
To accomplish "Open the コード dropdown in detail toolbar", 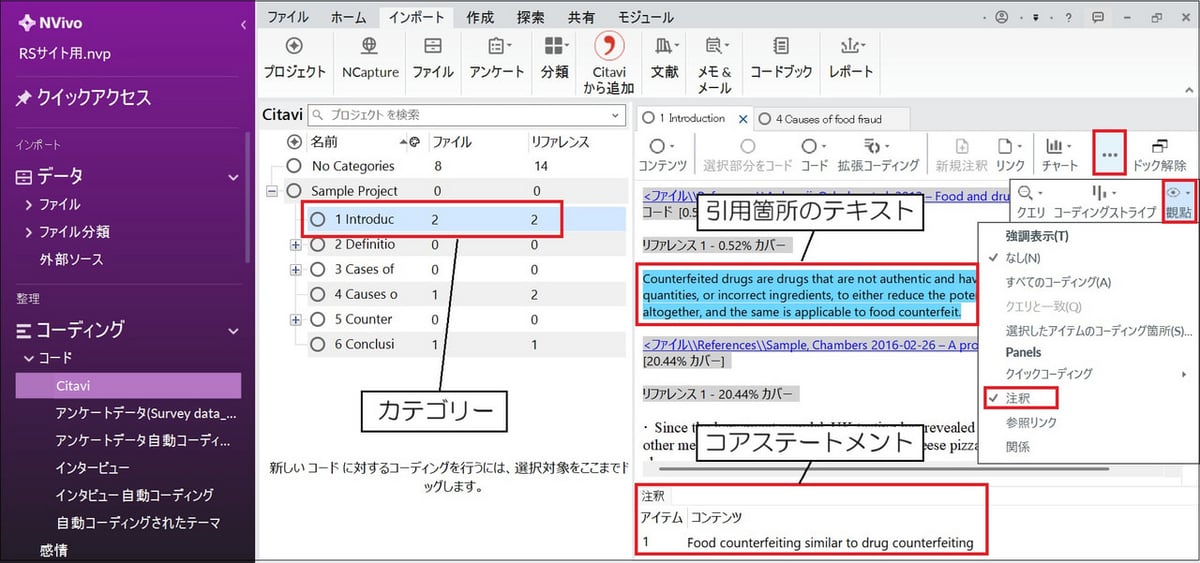I will [x=813, y=155].
